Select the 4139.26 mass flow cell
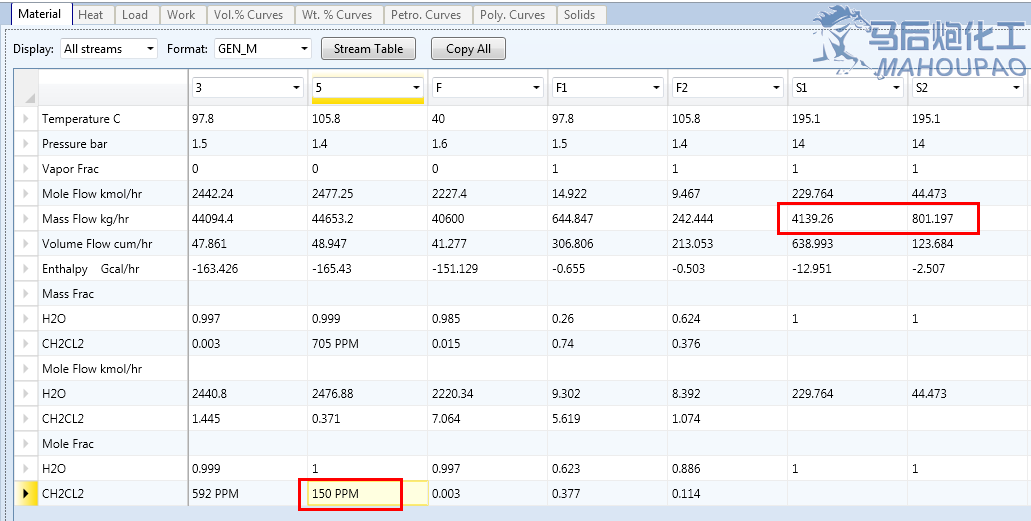 coord(848,219)
